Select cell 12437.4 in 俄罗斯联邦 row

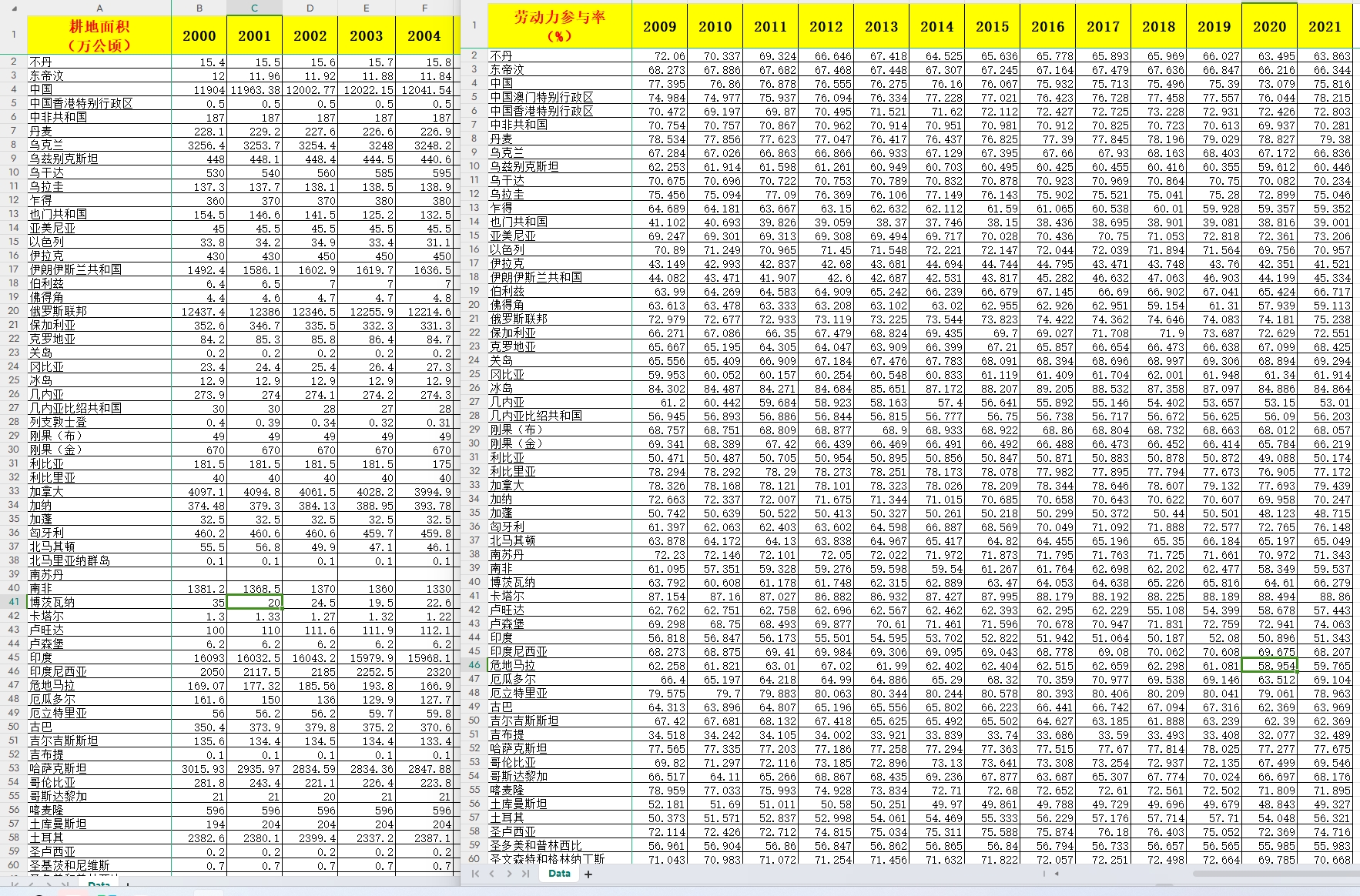[199, 311]
